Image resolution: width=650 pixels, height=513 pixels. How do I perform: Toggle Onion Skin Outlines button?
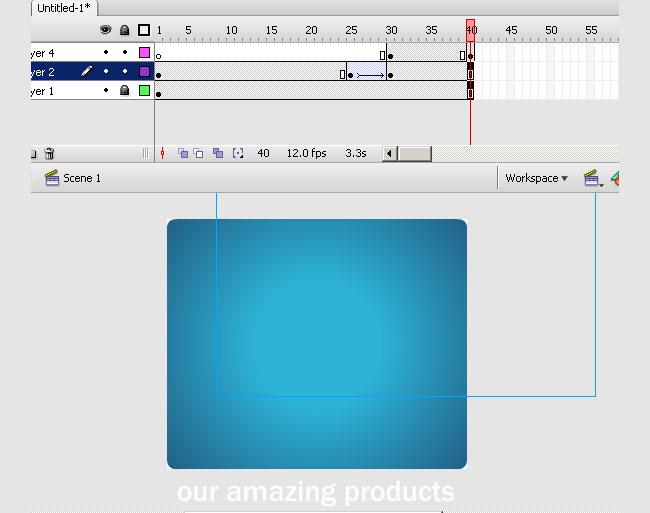click(199, 153)
